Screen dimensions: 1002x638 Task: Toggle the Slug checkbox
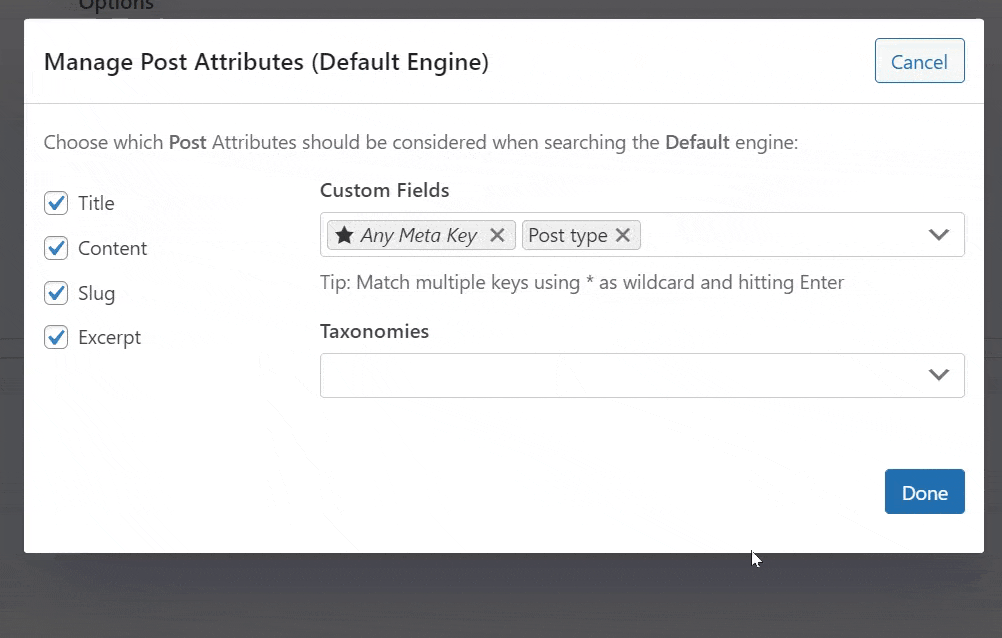[56, 293]
